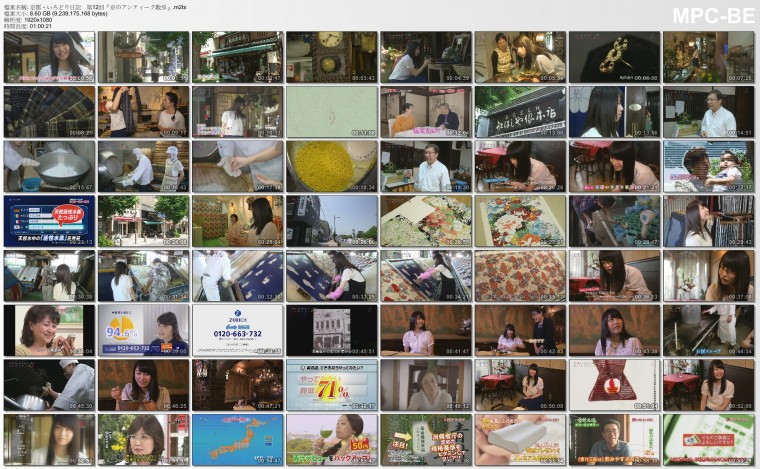Select thumbnail stamped 00:41:47

coord(426,331)
